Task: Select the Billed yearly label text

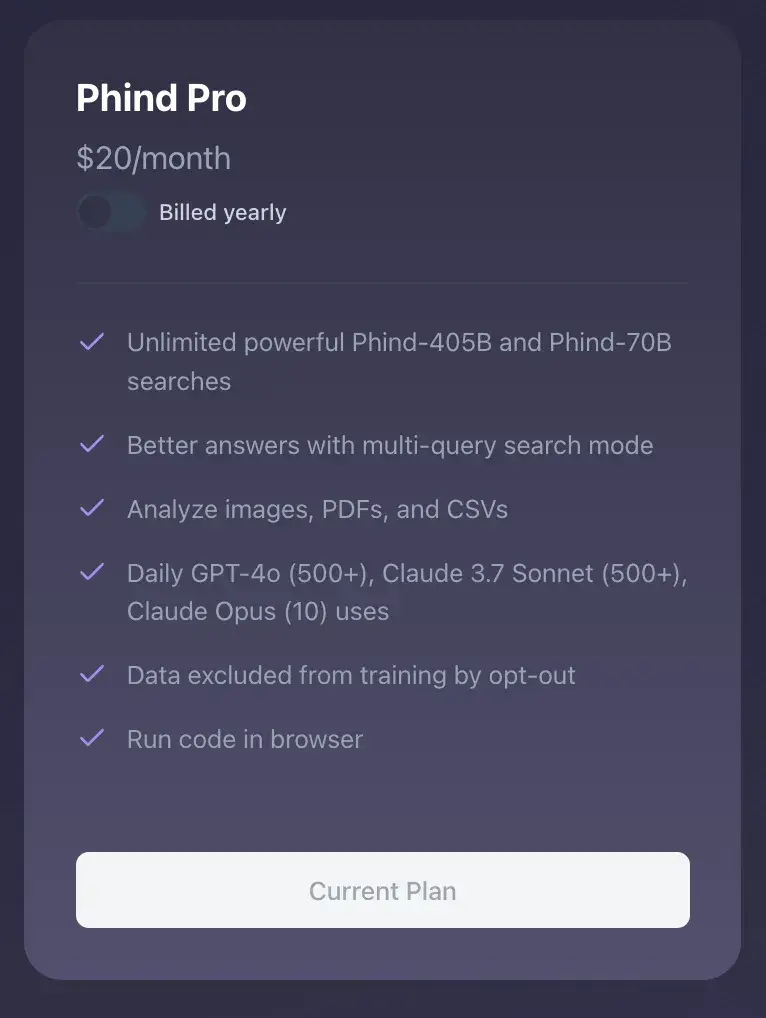Action: pos(223,212)
